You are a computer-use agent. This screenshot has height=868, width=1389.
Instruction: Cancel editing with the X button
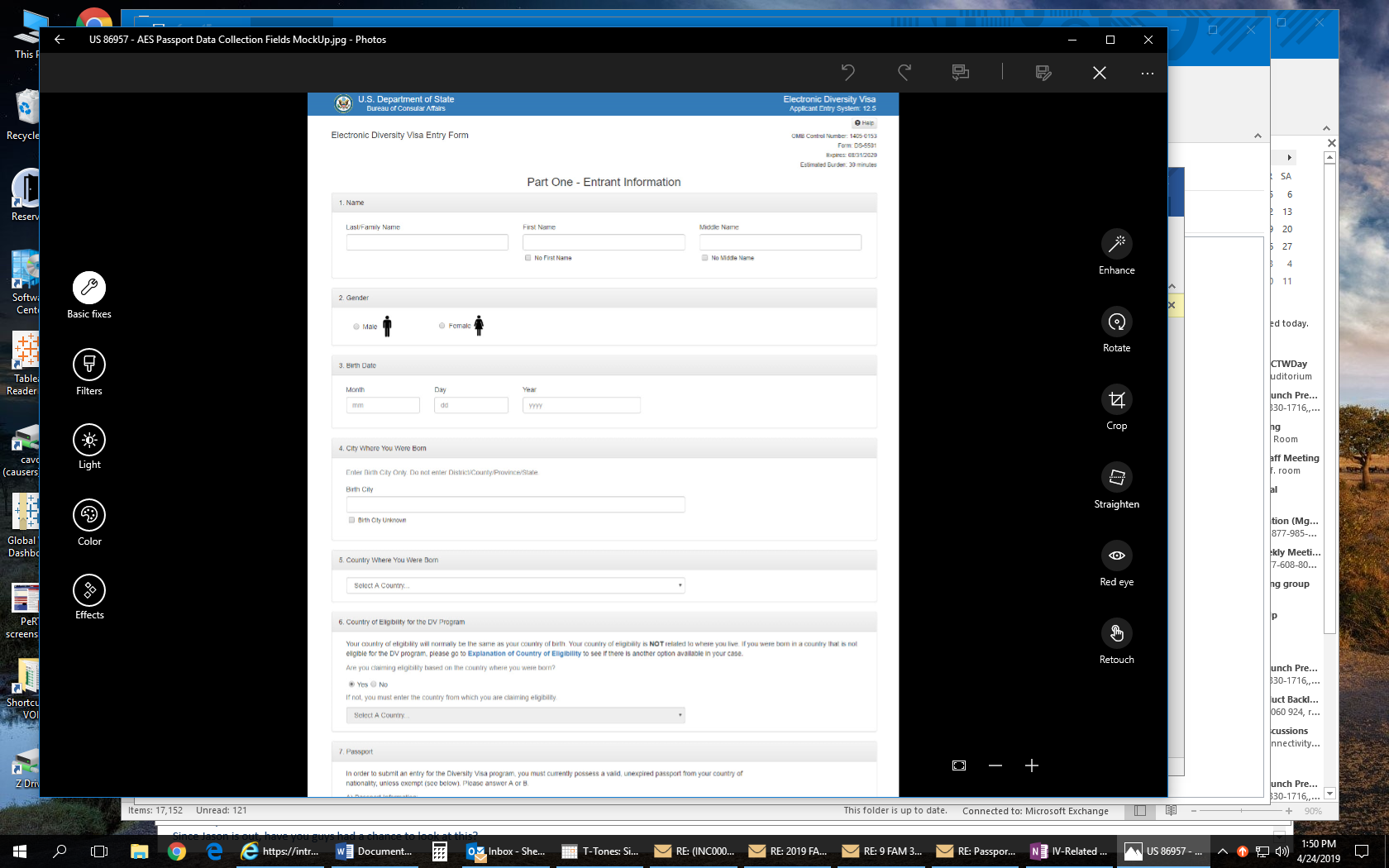(1099, 73)
